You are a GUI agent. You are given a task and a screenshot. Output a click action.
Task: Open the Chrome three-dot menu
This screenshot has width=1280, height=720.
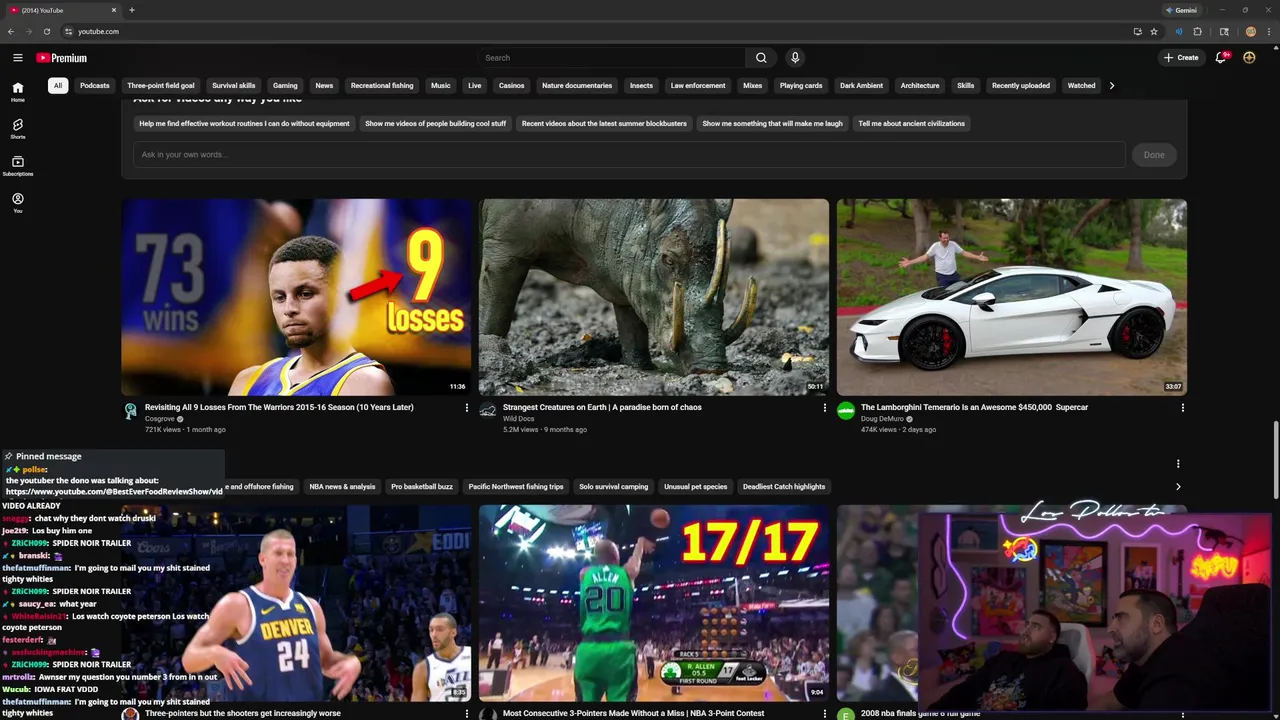(1270, 31)
